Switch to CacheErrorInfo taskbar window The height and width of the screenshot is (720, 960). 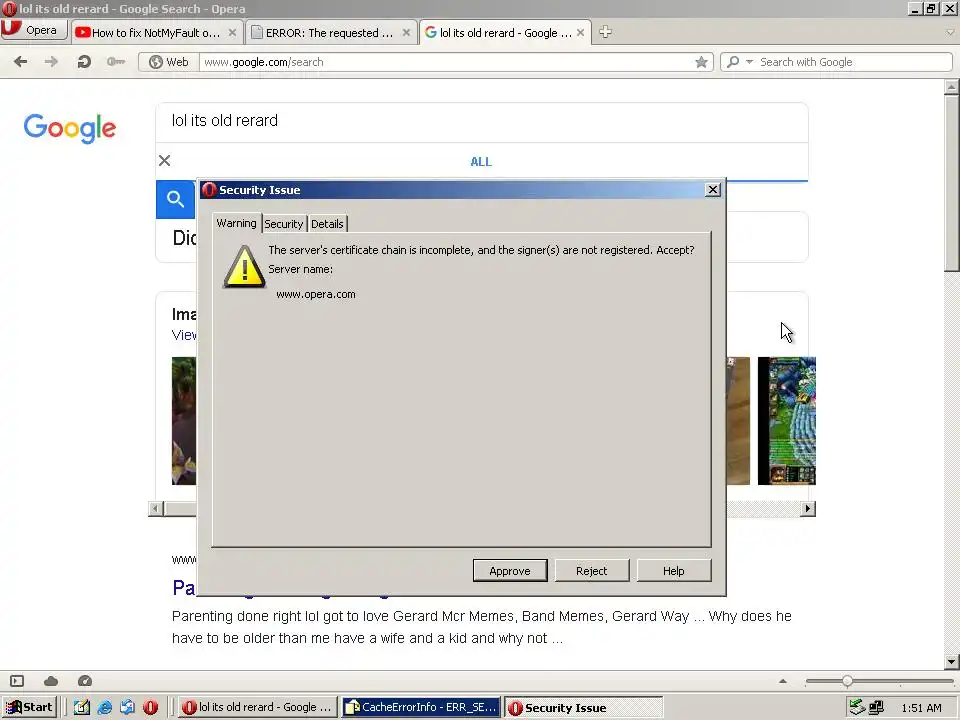[x=421, y=707]
